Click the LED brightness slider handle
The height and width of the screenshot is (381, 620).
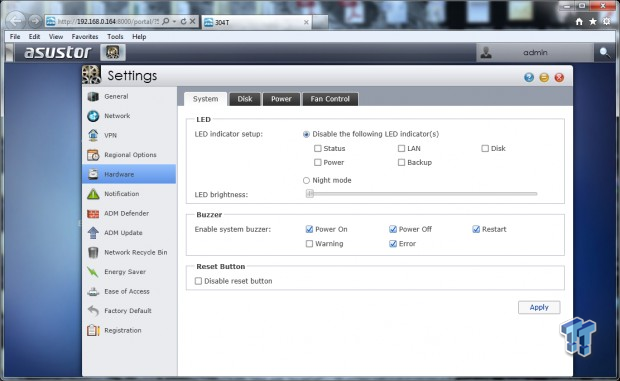pos(310,194)
